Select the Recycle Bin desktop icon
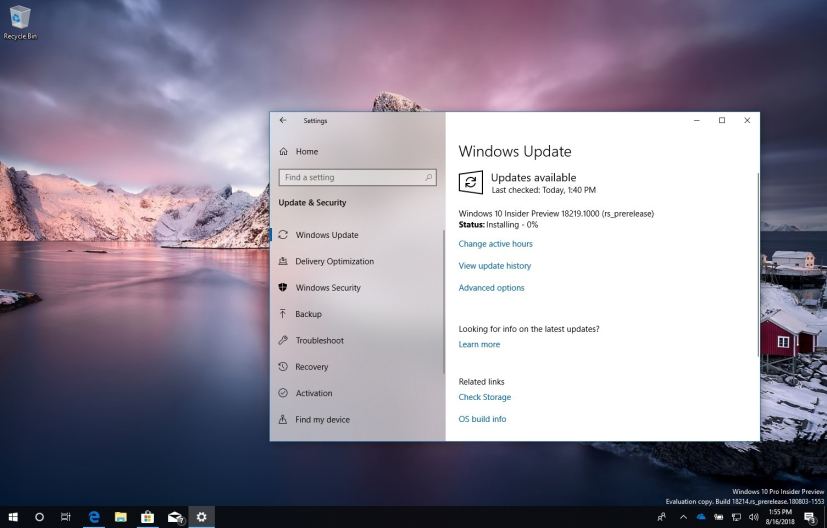827x528 pixels. click(20, 23)
